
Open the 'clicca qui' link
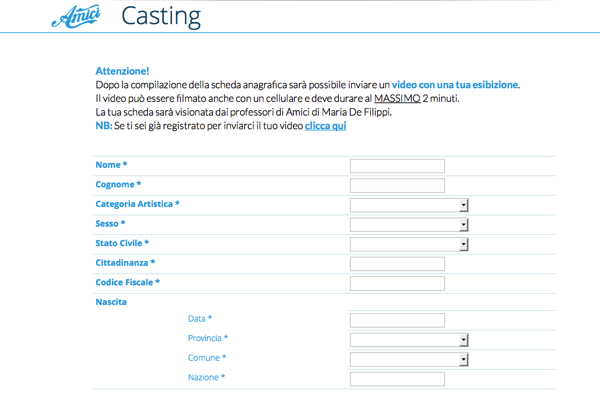tap(325, 127)
